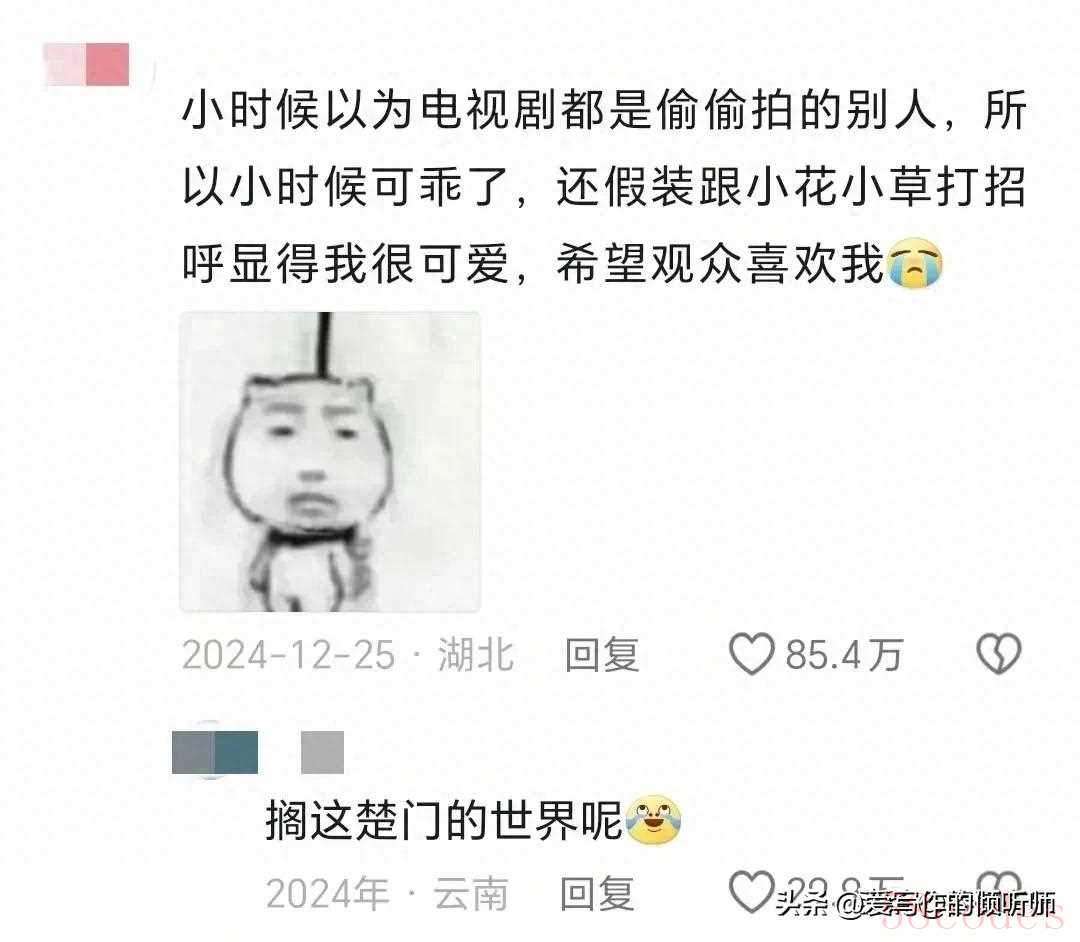Viewport: 1080px width, 942px height.
Task: Tap the like count on the reply comment
Action: 844,888
